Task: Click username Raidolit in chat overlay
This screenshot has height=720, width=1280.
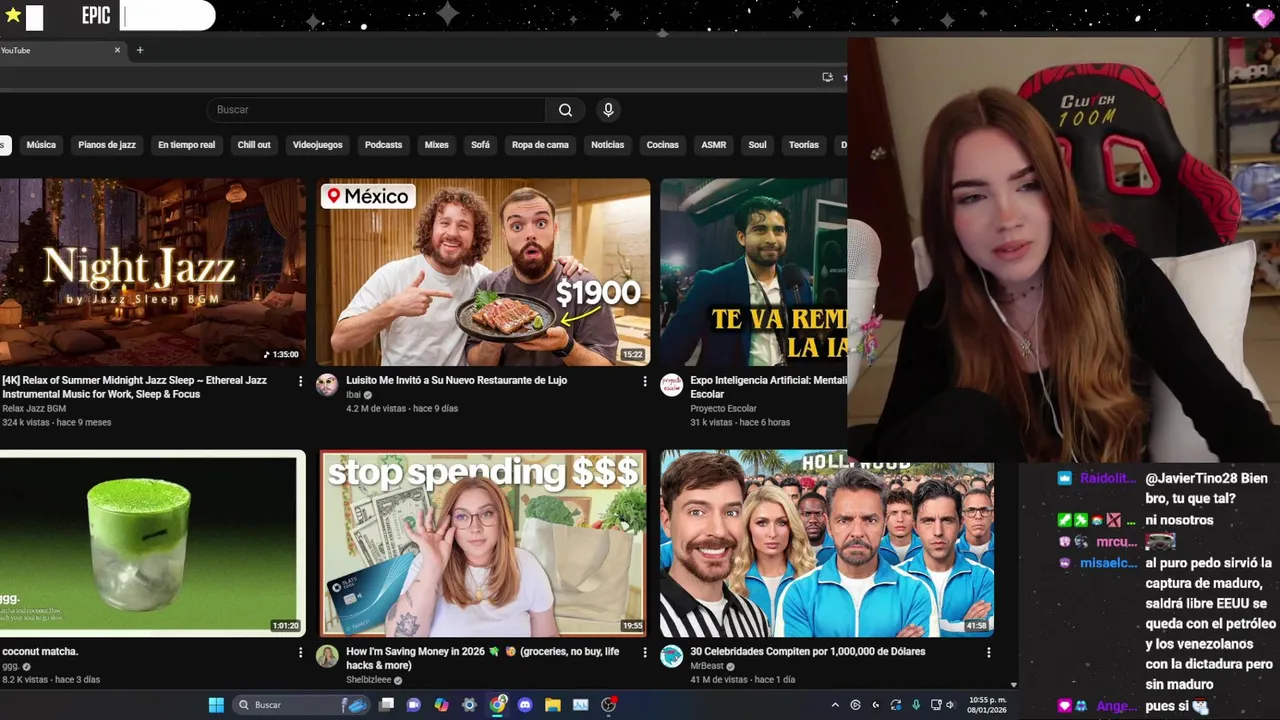Action: (x=1108, y=478)
